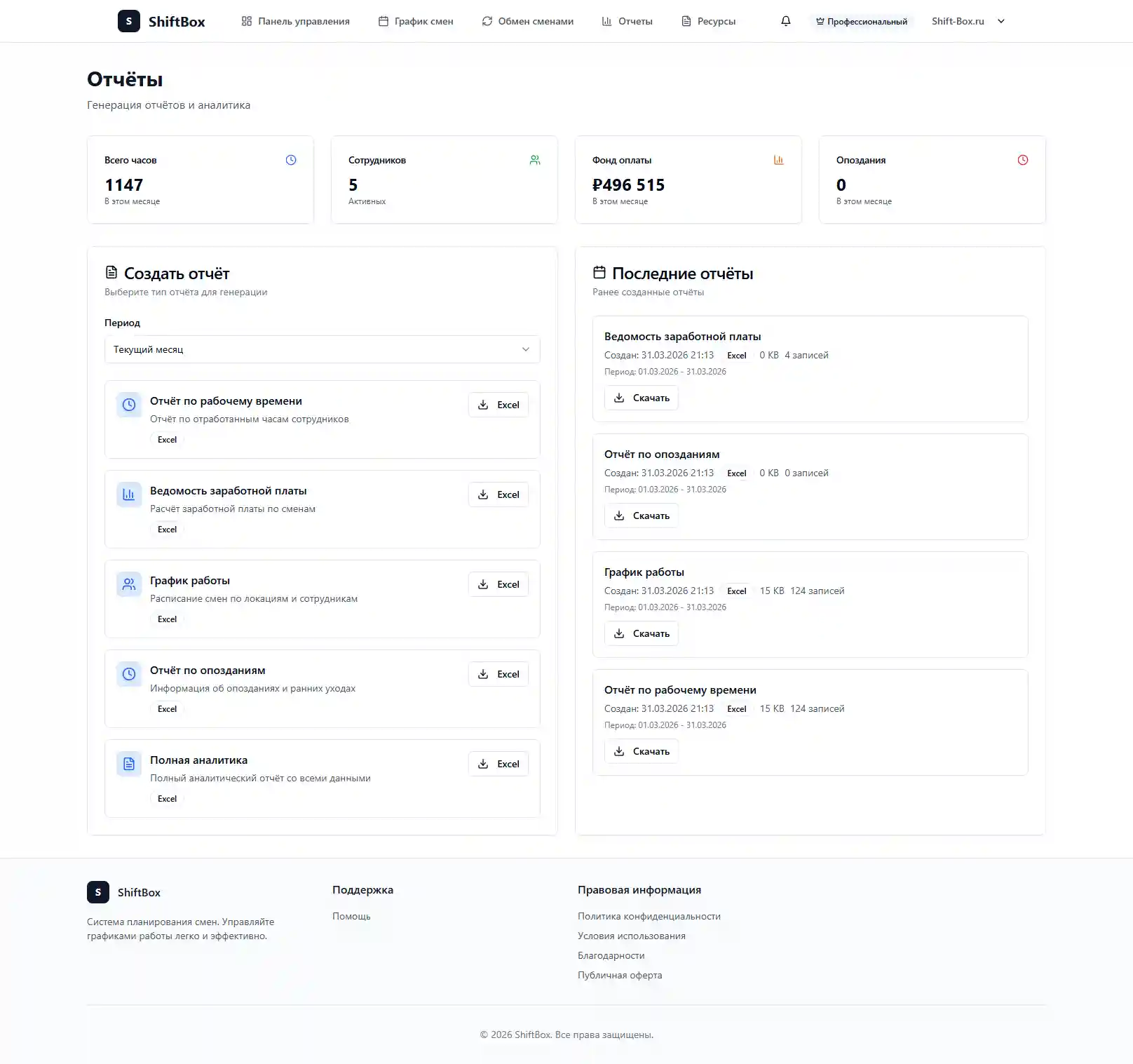1133x1064 pixels.
Task: Click the red clock icon on Опоздания card
Action: click(1022, 160)
